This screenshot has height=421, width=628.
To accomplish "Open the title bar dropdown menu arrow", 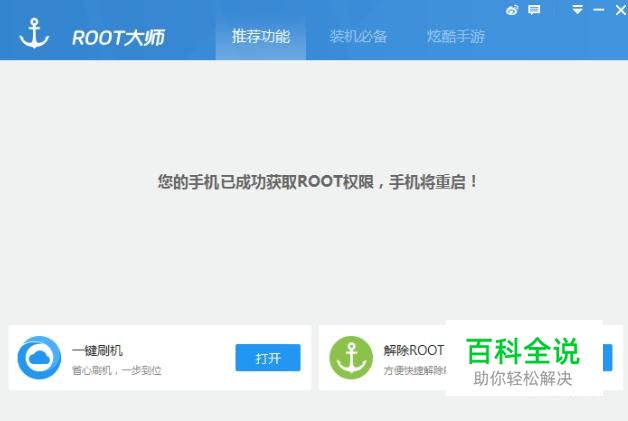I will pyautogui.click(x=577, y=10).
